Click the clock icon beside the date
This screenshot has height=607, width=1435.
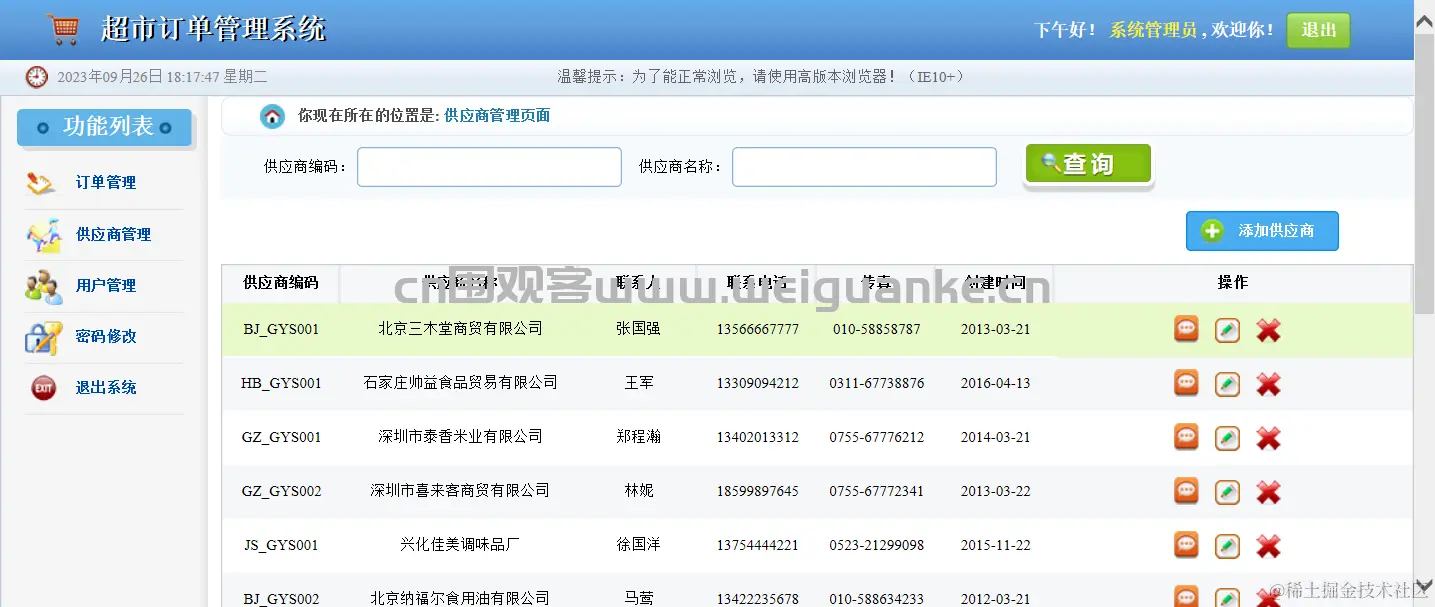pos(37,77)
